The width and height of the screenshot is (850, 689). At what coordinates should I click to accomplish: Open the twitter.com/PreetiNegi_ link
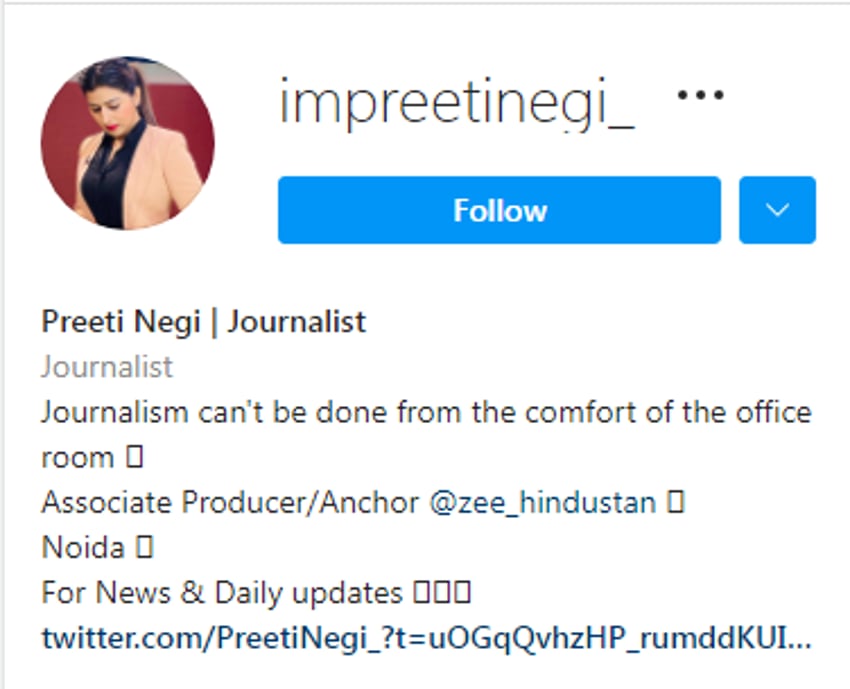click(430, 637)
